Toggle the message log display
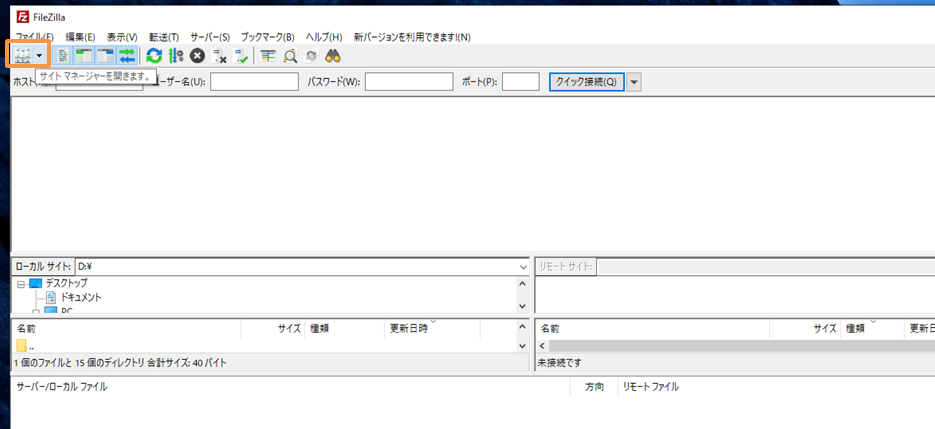 pyautogui.click(x=63, y=56)
